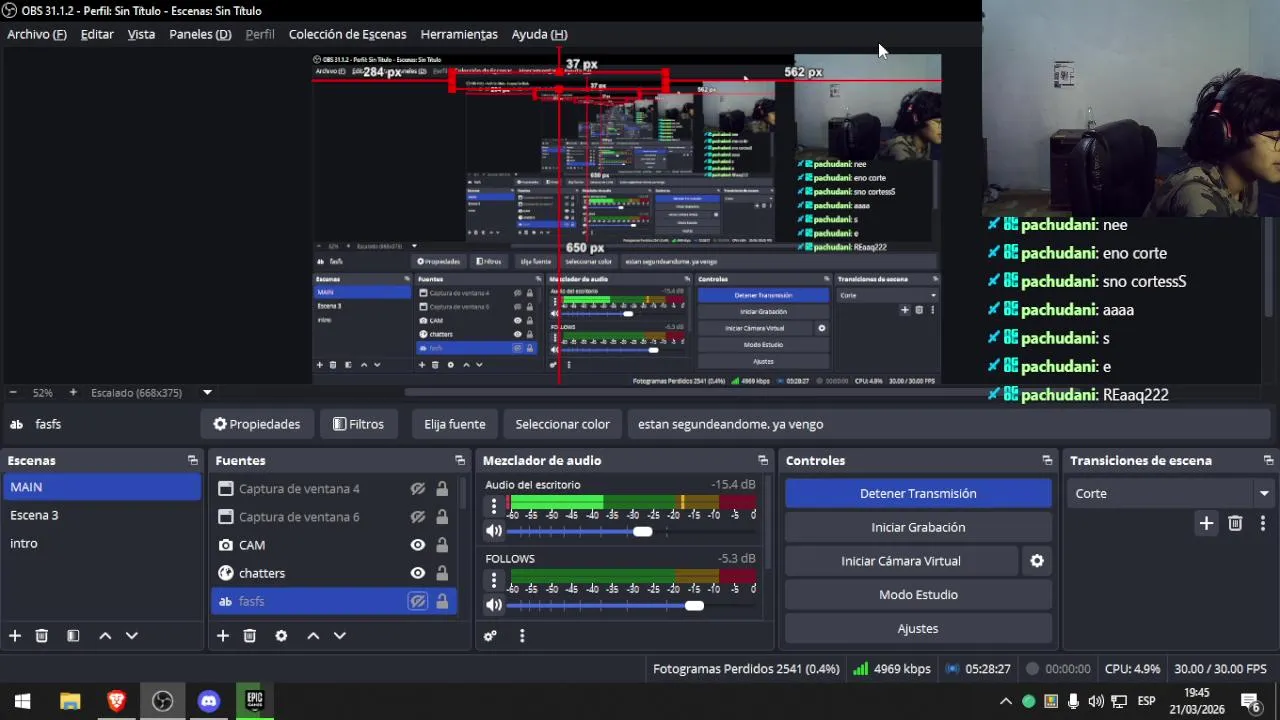This screenshot has width=1280, height=720.
Task: Mute FOLLOWS speaker icon
Action: 494,605
